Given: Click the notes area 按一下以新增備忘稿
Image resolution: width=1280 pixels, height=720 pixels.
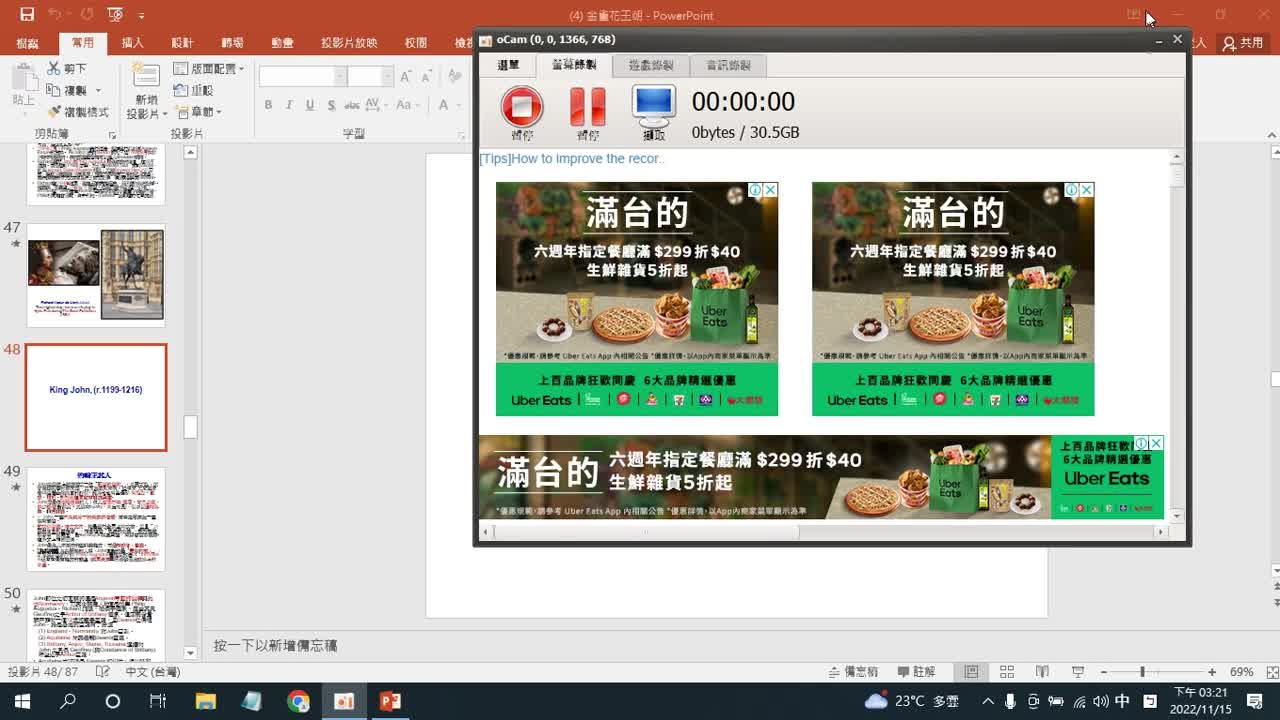Looking at the screenshot, I should coord(275,646).
